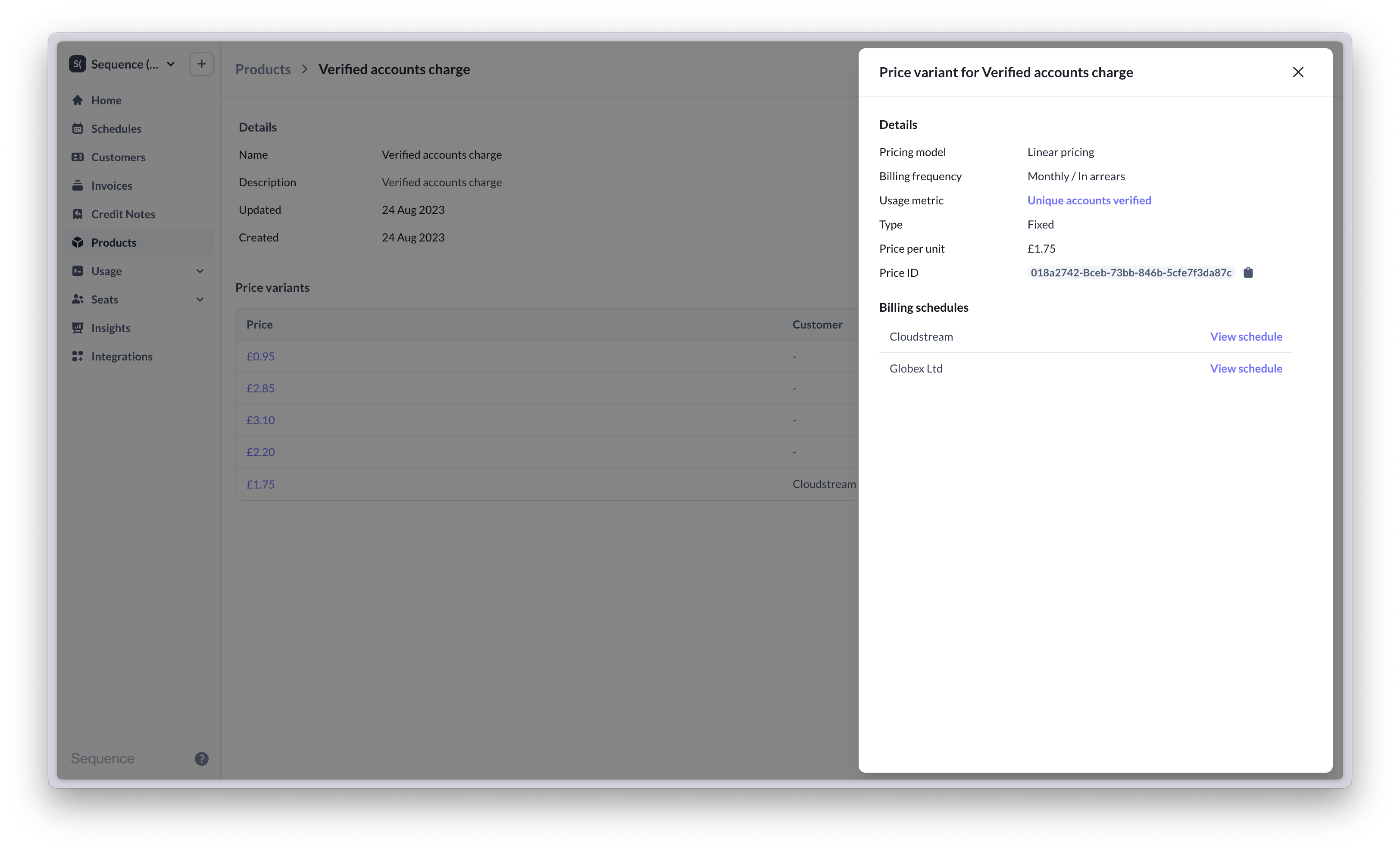The image size is (1400, 852).
Task: Select Products in the sidebar
Action: [x=139, y=242]
